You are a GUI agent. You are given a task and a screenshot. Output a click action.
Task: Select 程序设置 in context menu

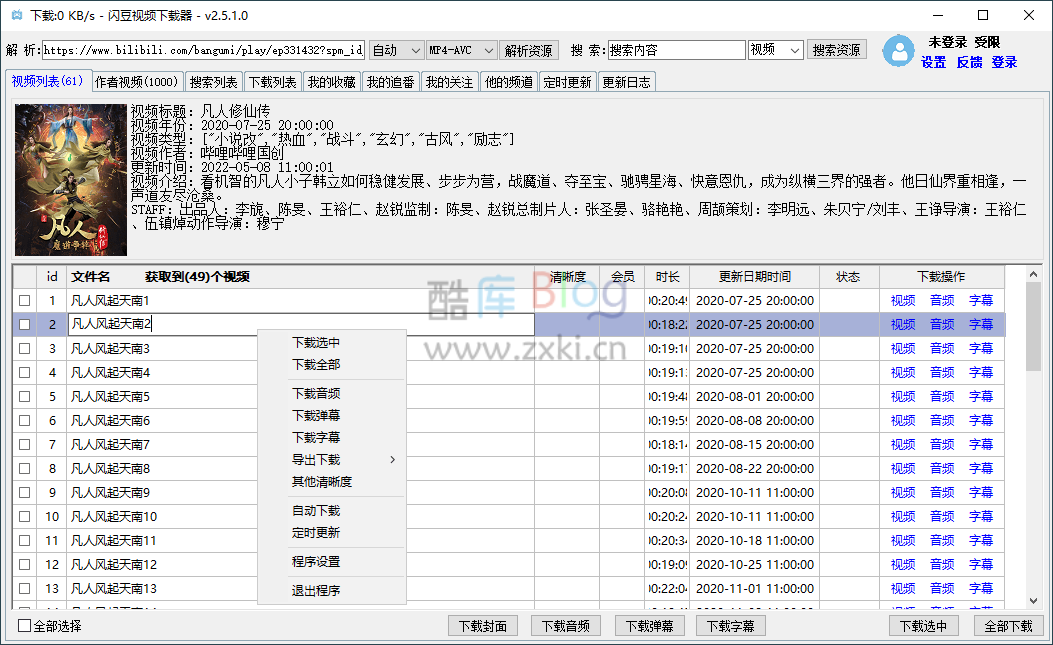click(x=316, y=562)
